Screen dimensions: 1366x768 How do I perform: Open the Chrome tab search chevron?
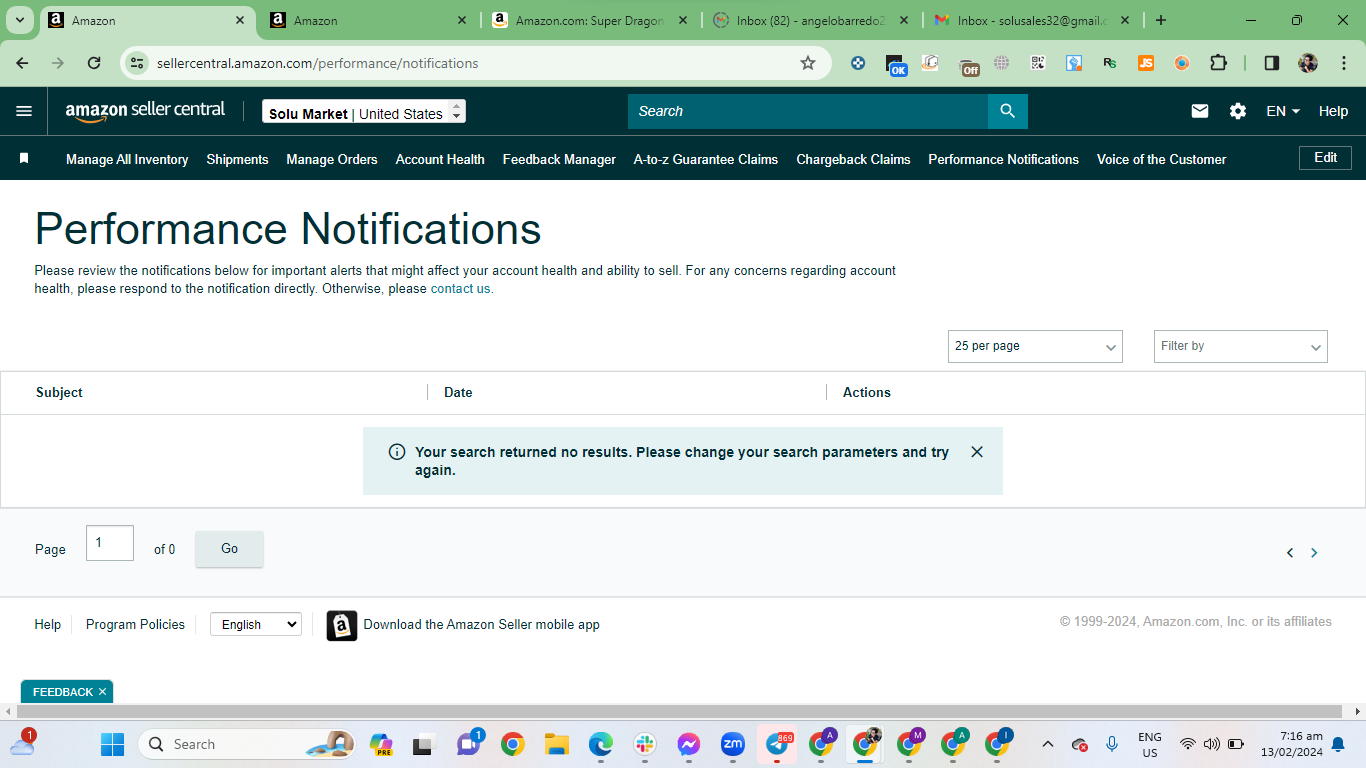coord(19,20)
